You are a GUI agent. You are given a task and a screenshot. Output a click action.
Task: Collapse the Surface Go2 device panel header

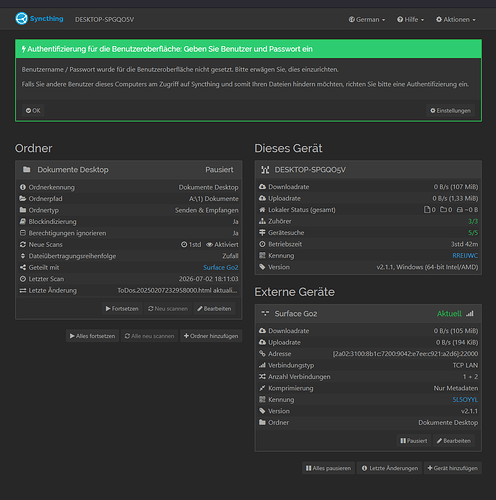(x=368, y=314)
